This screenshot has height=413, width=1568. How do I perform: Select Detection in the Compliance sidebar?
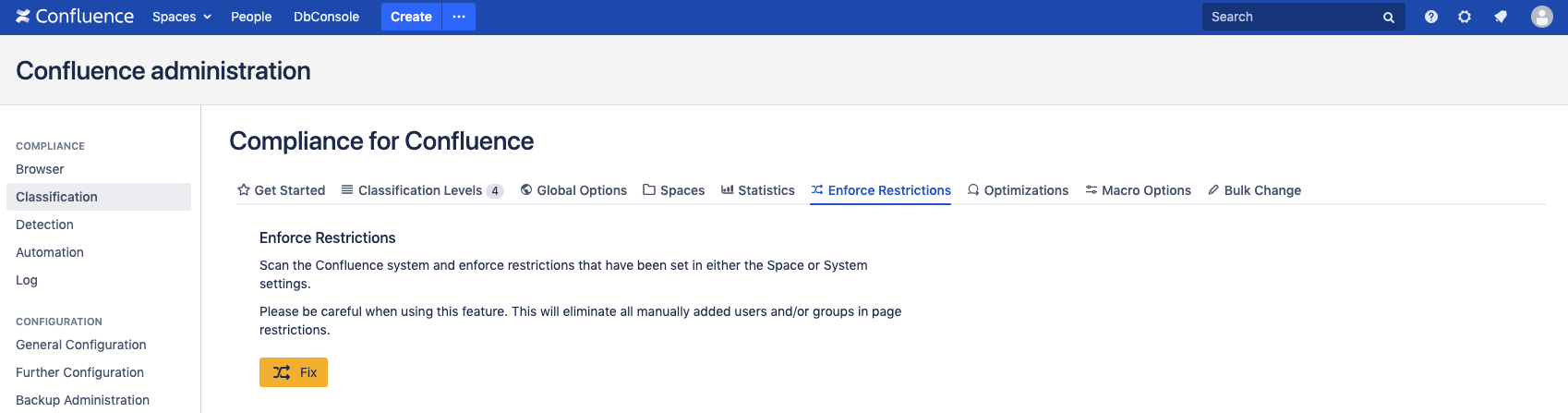(44, 225)
